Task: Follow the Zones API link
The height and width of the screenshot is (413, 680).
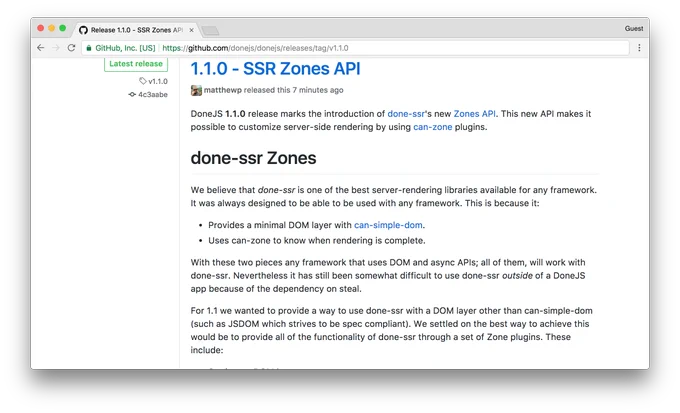Action: [x=474, y=114]
